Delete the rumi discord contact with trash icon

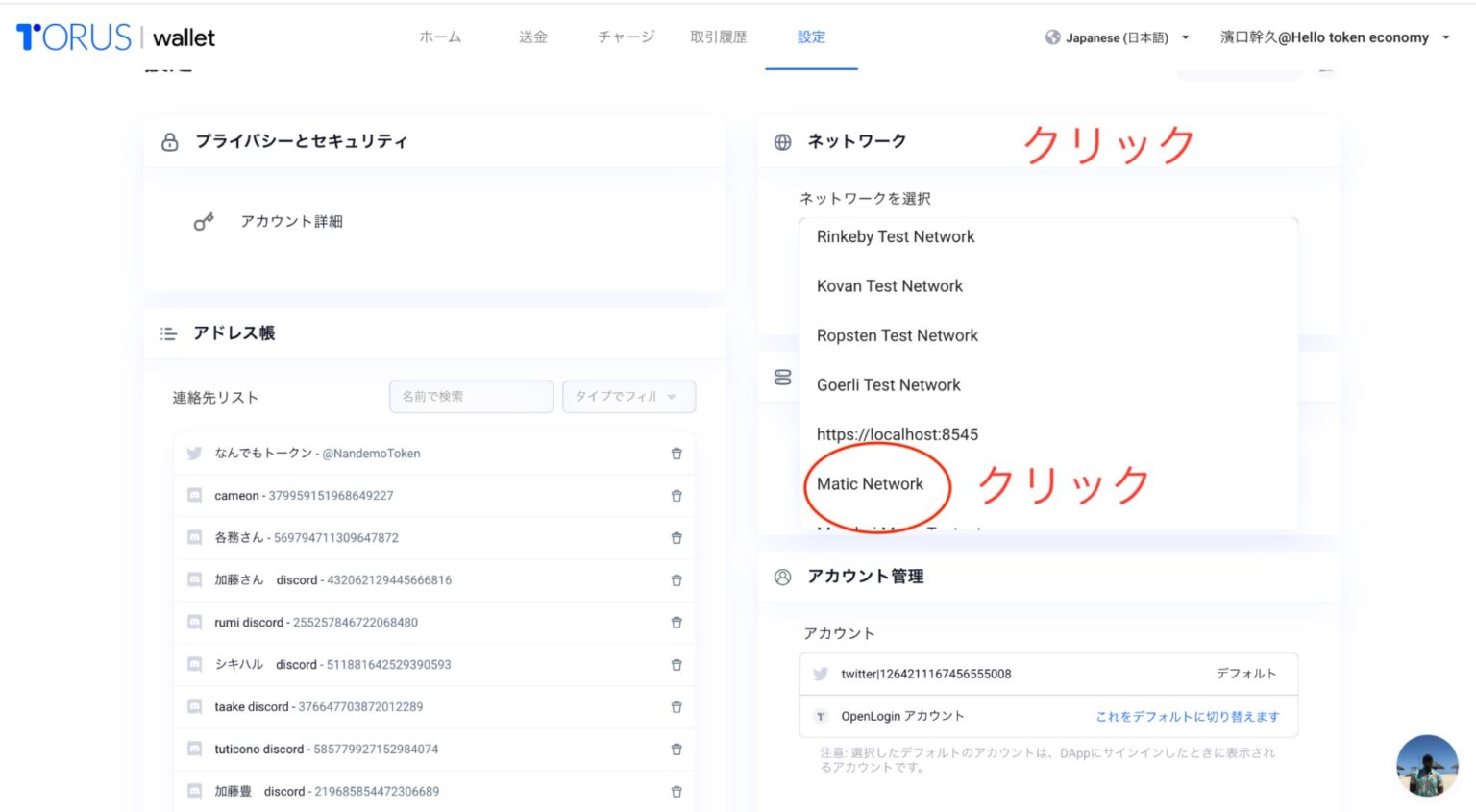pos(676,622)
